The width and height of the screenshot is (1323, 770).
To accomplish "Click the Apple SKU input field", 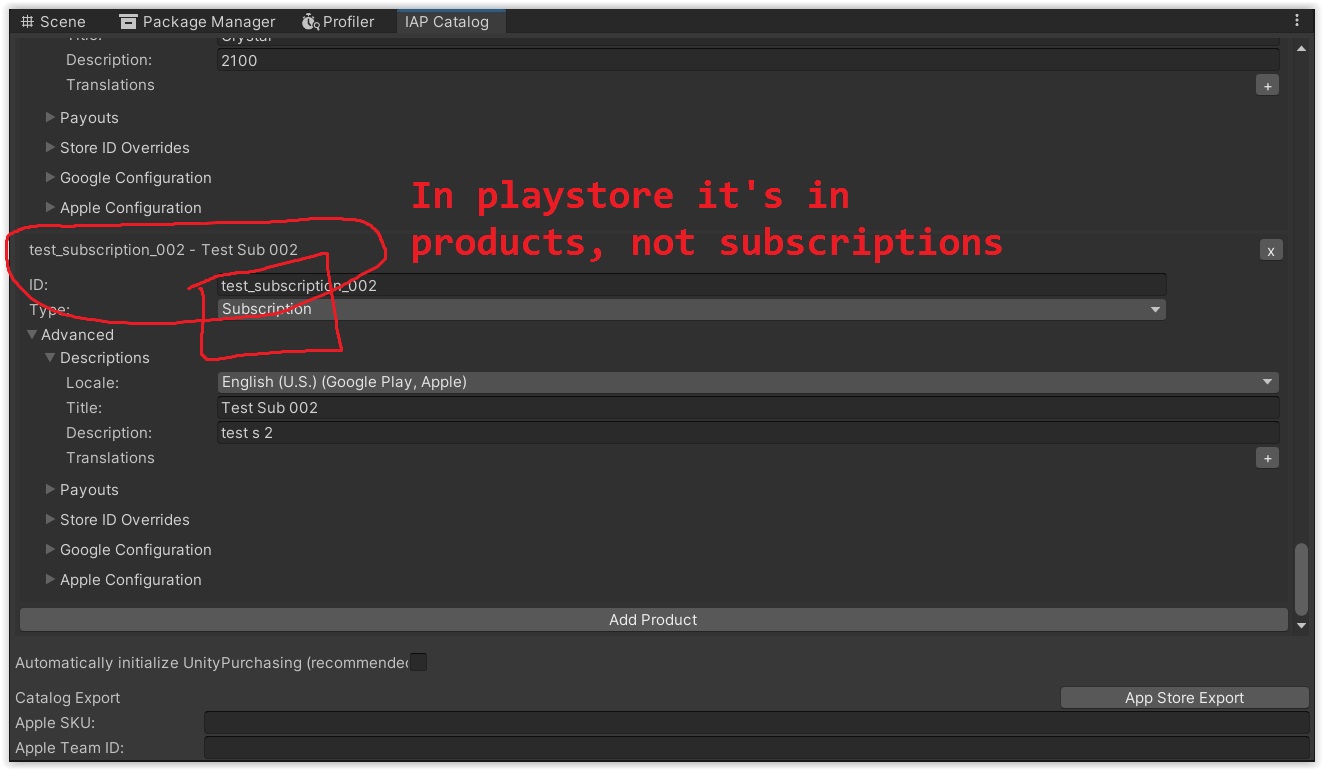I will [700, 721].
